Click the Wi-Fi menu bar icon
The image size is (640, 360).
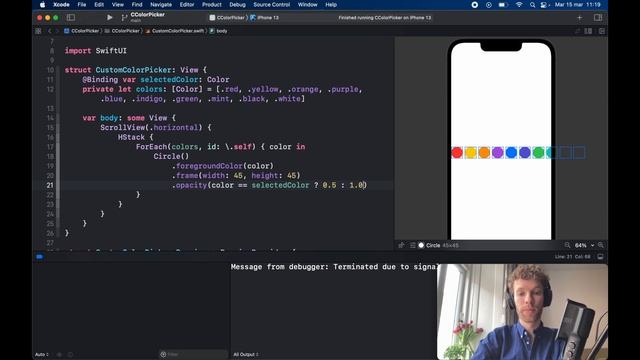519,5
